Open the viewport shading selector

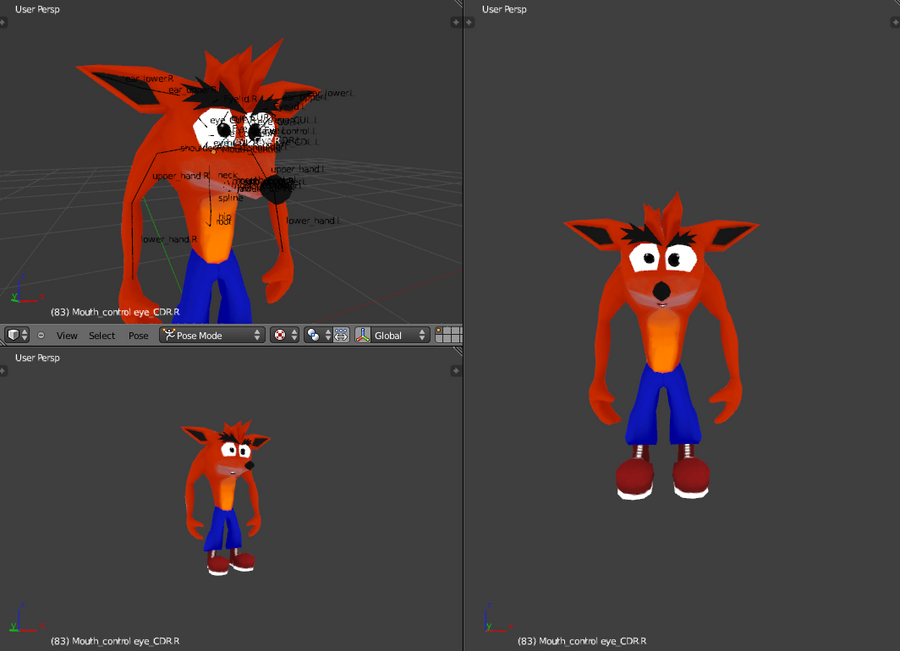point(285,335)
